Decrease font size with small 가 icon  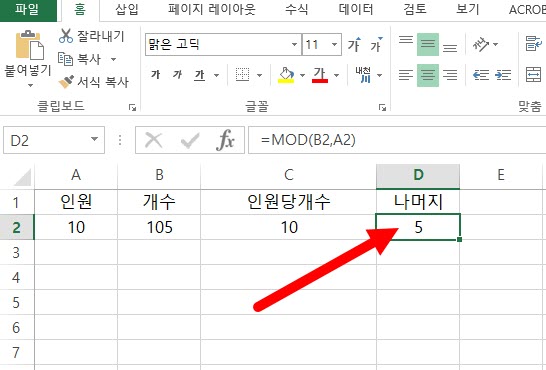tap(376, 45)
